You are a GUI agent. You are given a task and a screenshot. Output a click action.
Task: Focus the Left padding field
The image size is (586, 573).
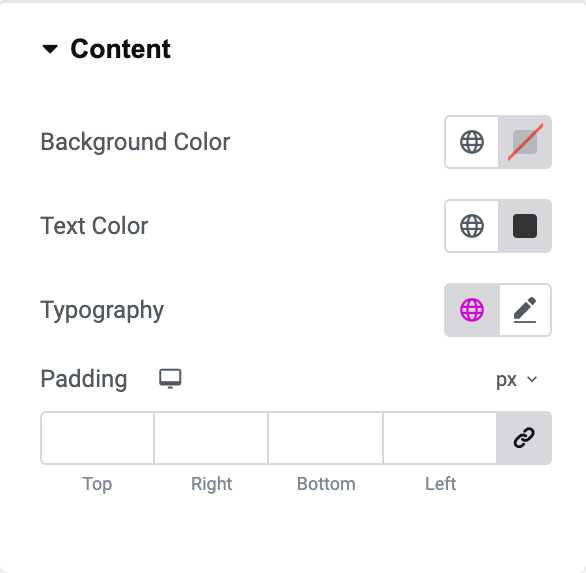tap(440, 438)
